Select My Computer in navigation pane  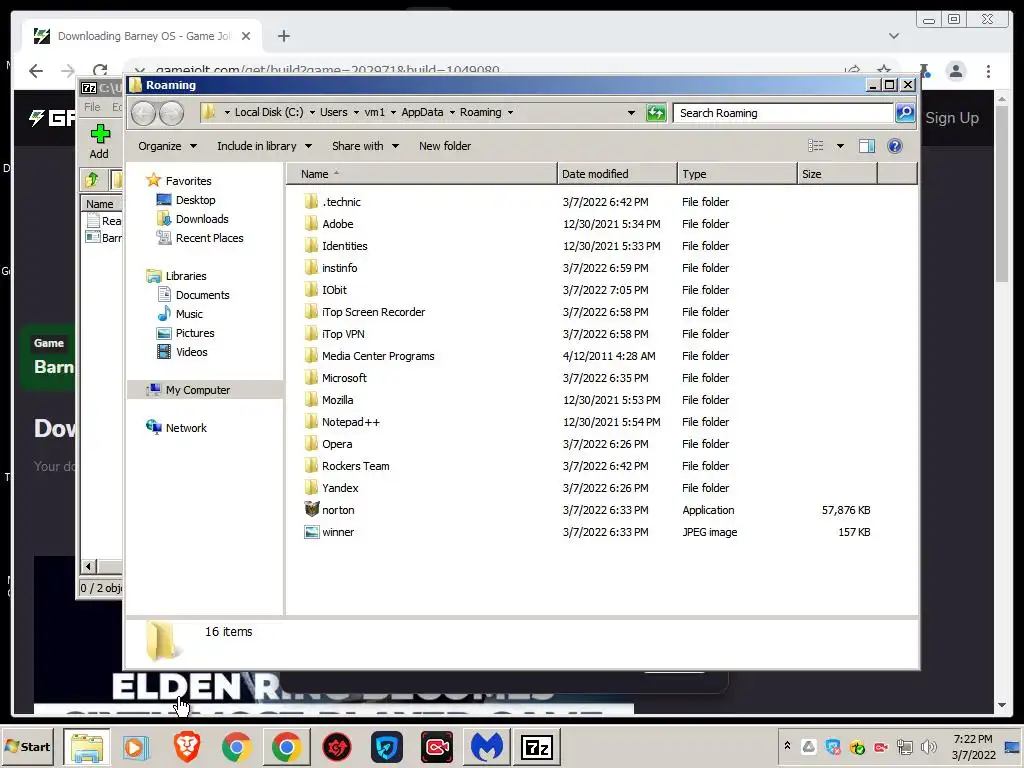coord(205,390)
